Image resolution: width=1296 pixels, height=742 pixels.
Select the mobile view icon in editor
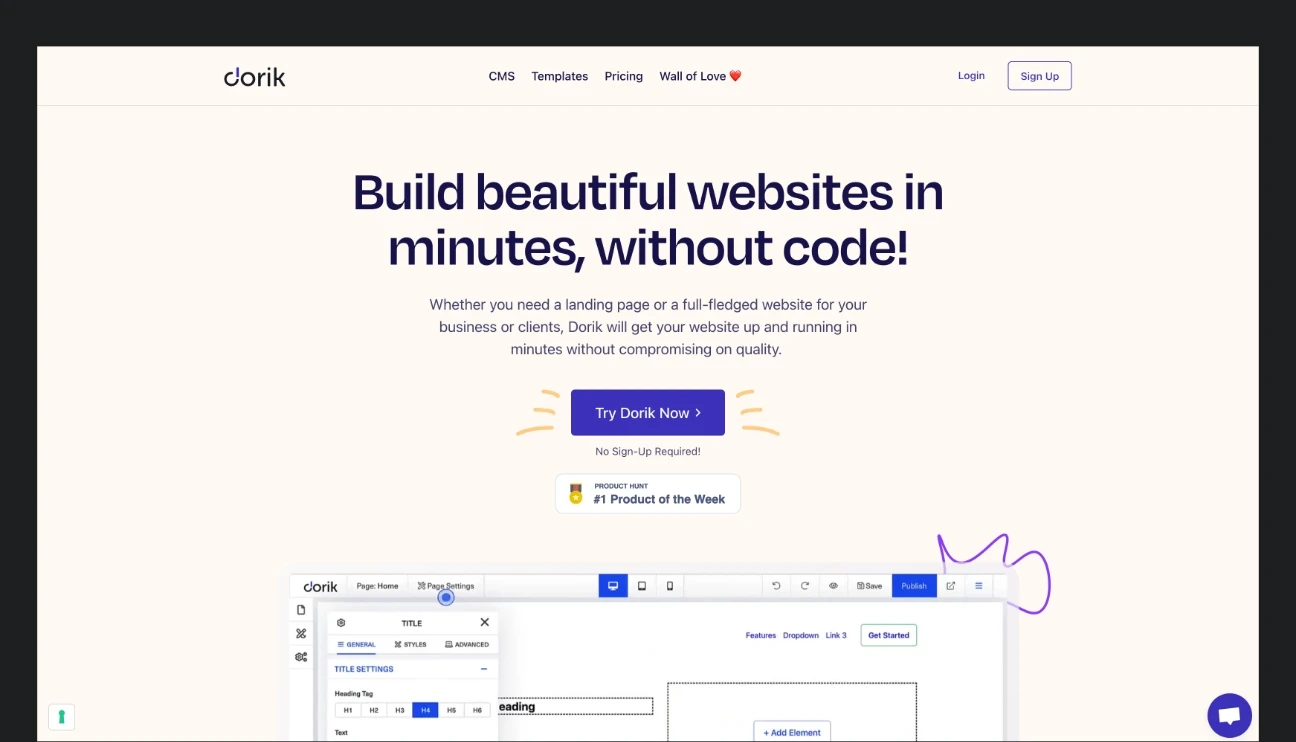(670, 586)
